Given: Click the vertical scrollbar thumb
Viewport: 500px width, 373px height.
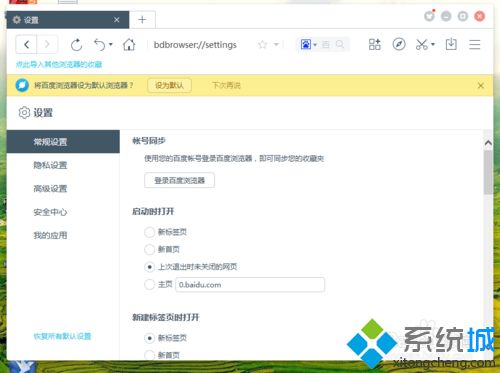Looking at the screenshot, I should [488, 172].
